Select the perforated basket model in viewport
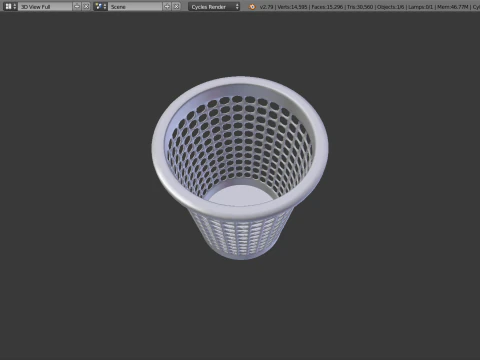This screenshot has height=360, width=480. click(x=240, y=168)
